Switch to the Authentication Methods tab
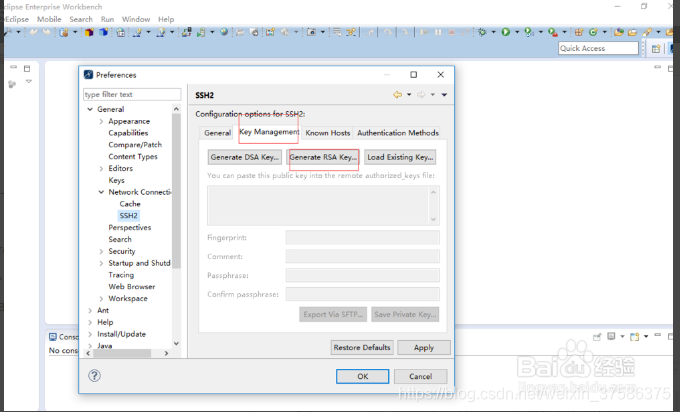The height and width of the screenshot is (412, 680). tap(398, 133)
